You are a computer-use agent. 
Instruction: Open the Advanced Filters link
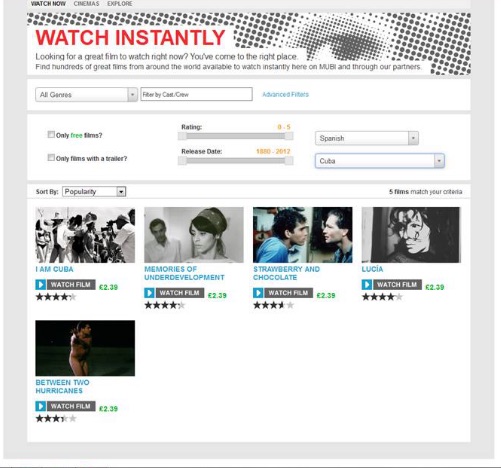click(285, 94)
